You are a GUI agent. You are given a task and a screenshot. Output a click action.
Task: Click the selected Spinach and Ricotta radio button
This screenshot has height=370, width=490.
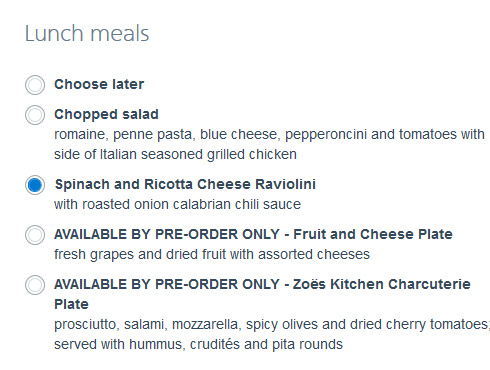pyautogui.click(x=35, y=185)
